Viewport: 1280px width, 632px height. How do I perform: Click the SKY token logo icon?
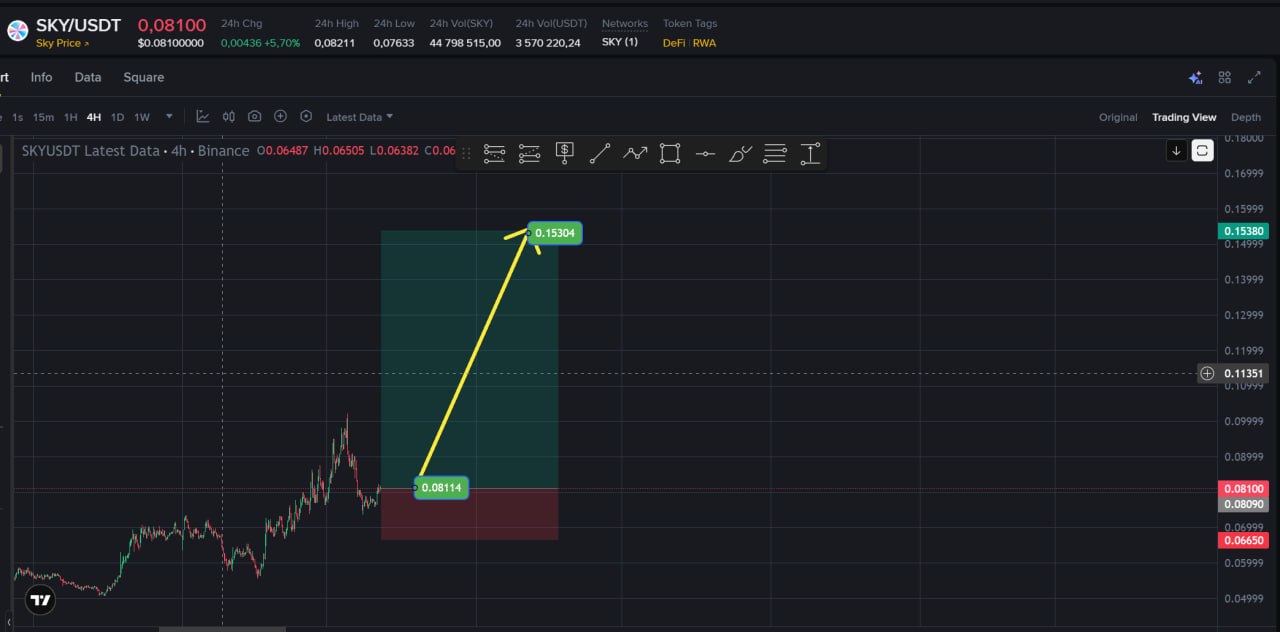pyautogui.click(x=17, y=31)
